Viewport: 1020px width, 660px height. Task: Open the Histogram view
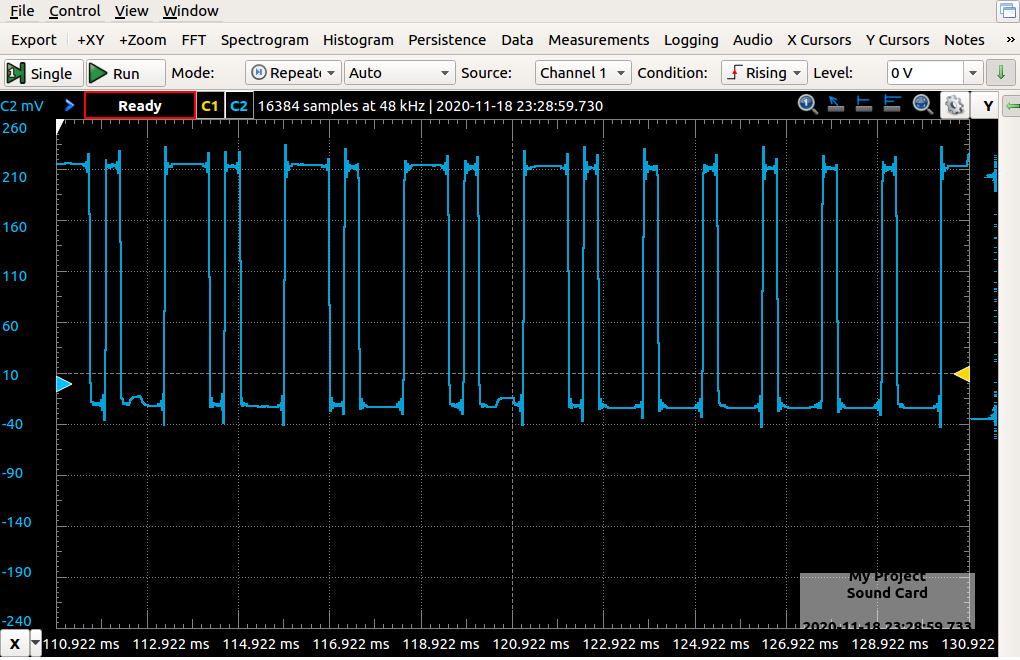pos(358,40)
